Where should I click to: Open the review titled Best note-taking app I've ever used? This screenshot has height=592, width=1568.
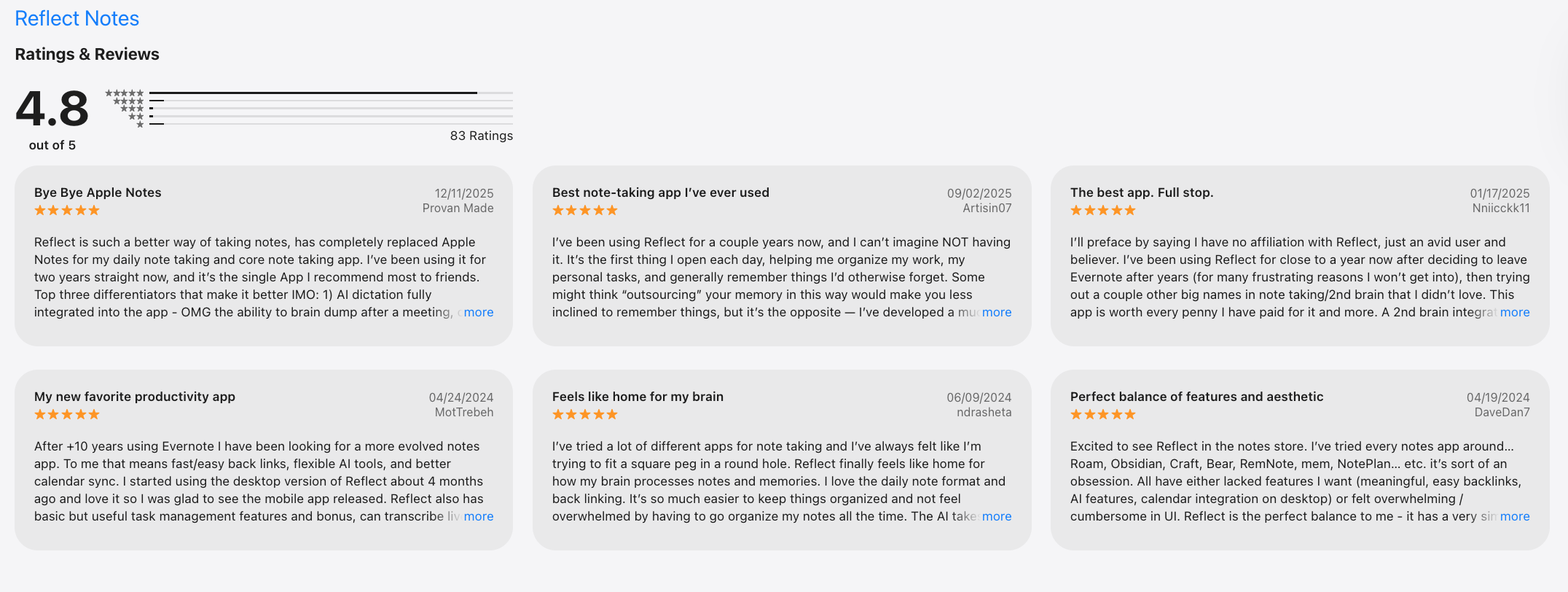point(661,192)
